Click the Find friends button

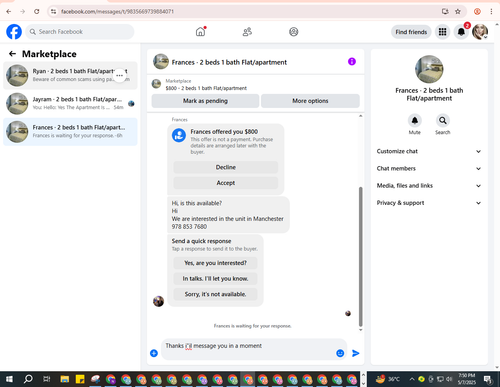point(411,32)
